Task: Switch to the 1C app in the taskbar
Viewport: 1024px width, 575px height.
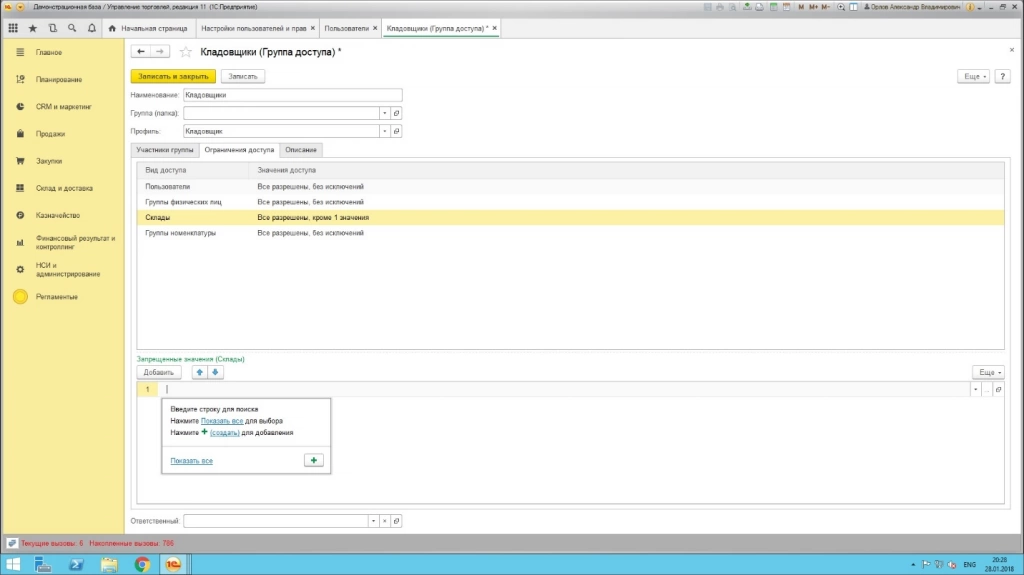Action: point(173,564)
